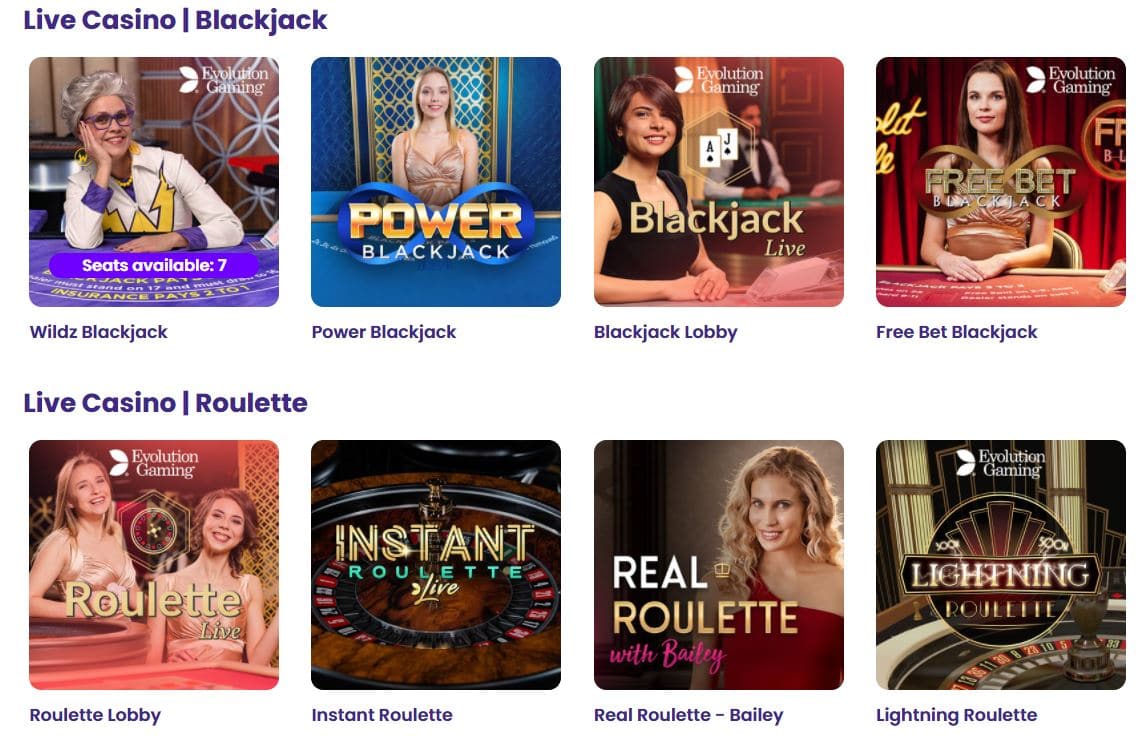Viewport: 1148px width, 749px height.
Task: Click the Lightning Roulette title link
Action: 956,715
